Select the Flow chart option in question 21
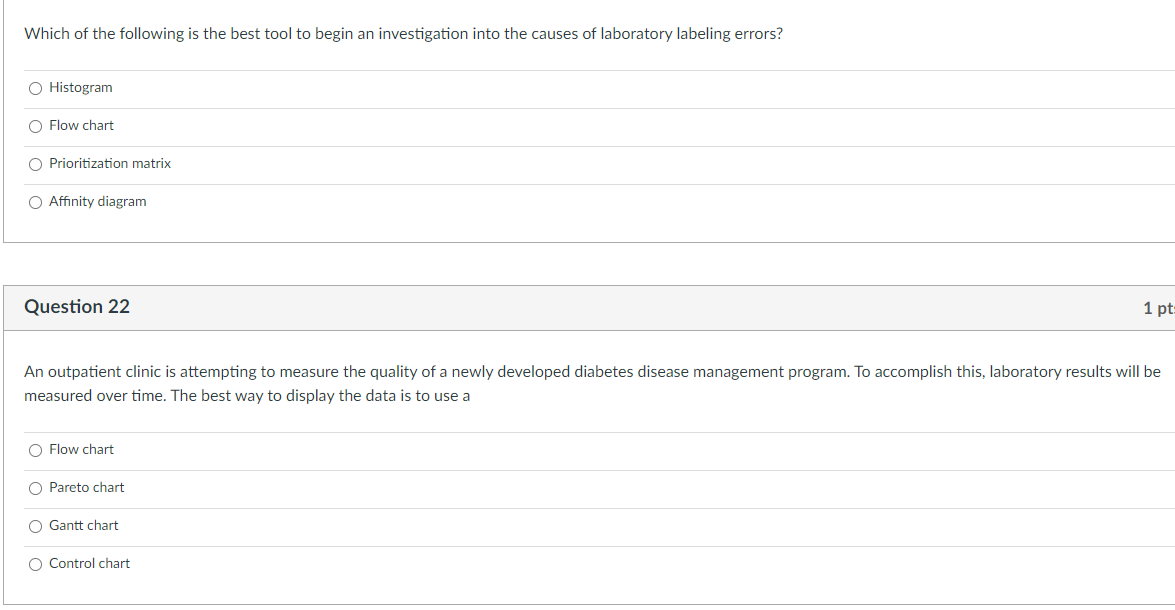Image resolution: width=1175 pixels, height=610 pixels. pyautogui.click(x=35, y=126)
